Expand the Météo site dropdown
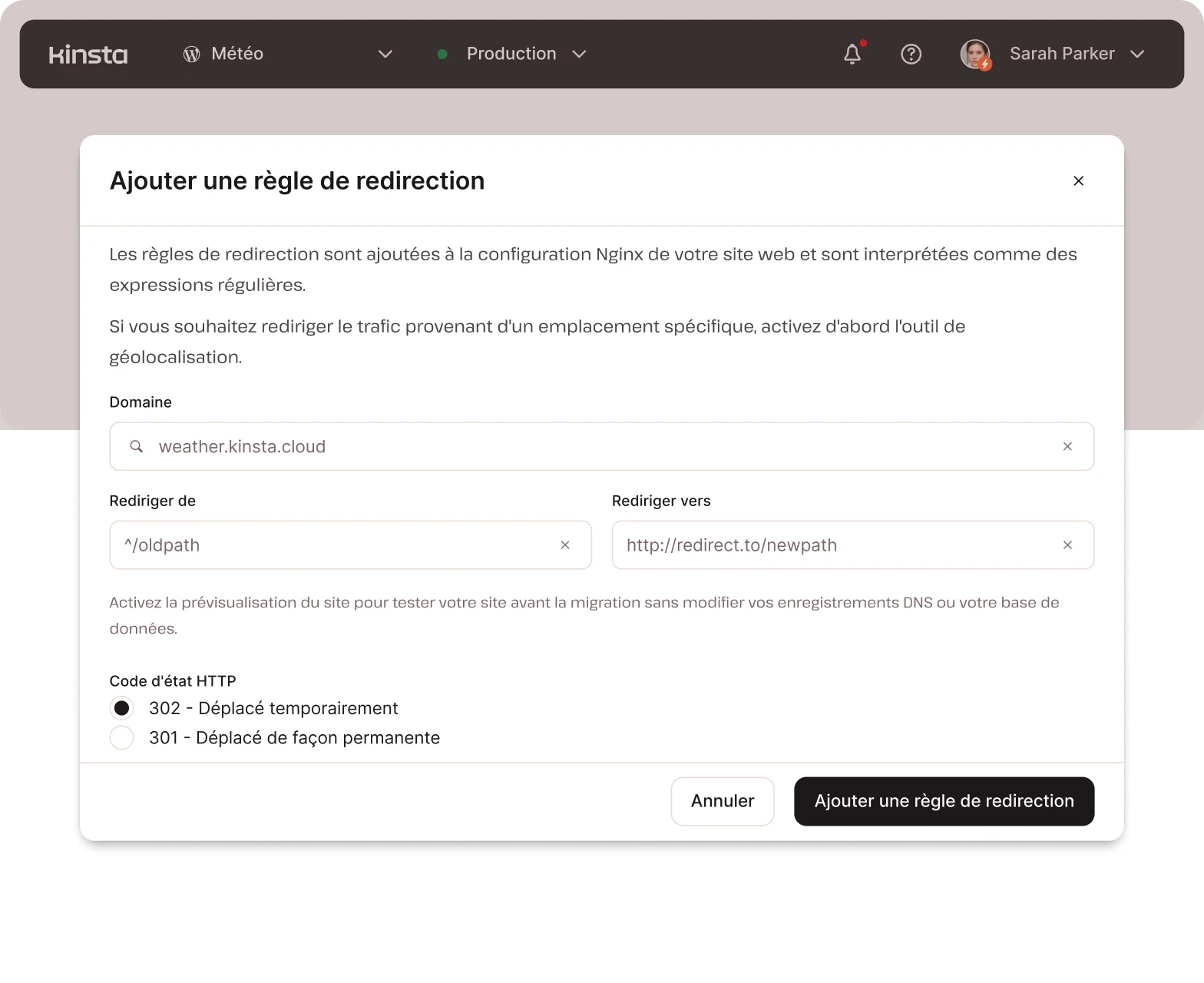 pyautogui.click(x=385, y=54)
